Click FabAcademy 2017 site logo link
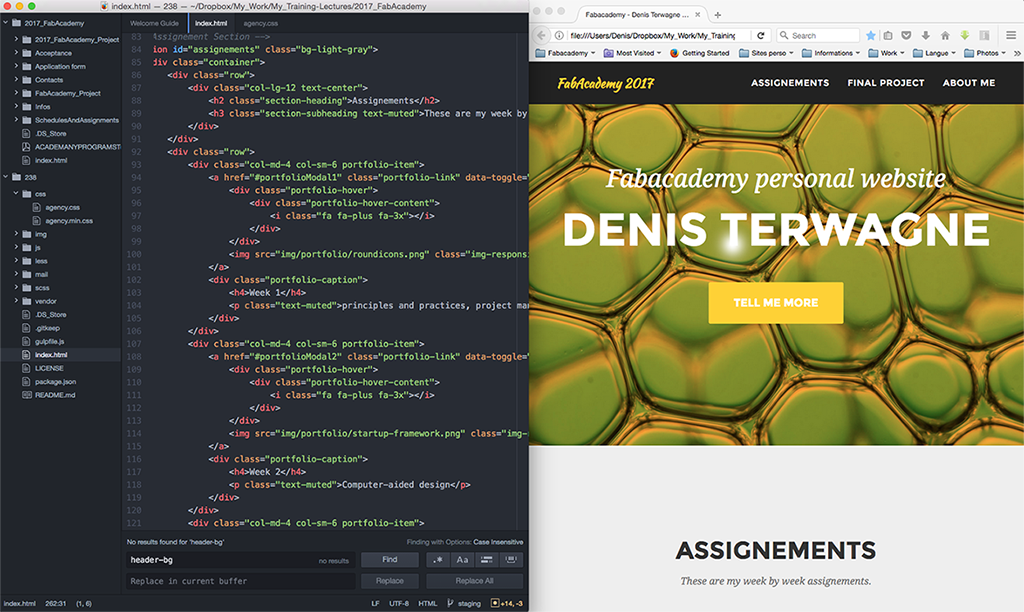Image resolution: width=1024 pixels, height=612 pixels. tap(605, 84)
